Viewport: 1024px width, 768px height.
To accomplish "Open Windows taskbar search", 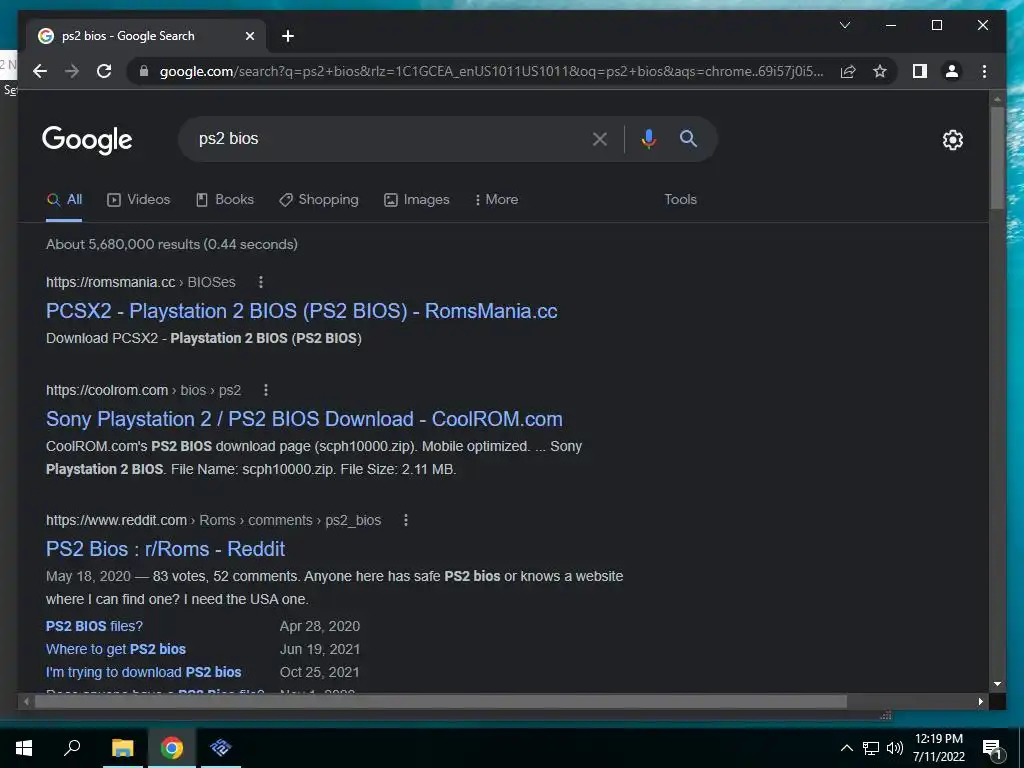I will click(72, 748).
